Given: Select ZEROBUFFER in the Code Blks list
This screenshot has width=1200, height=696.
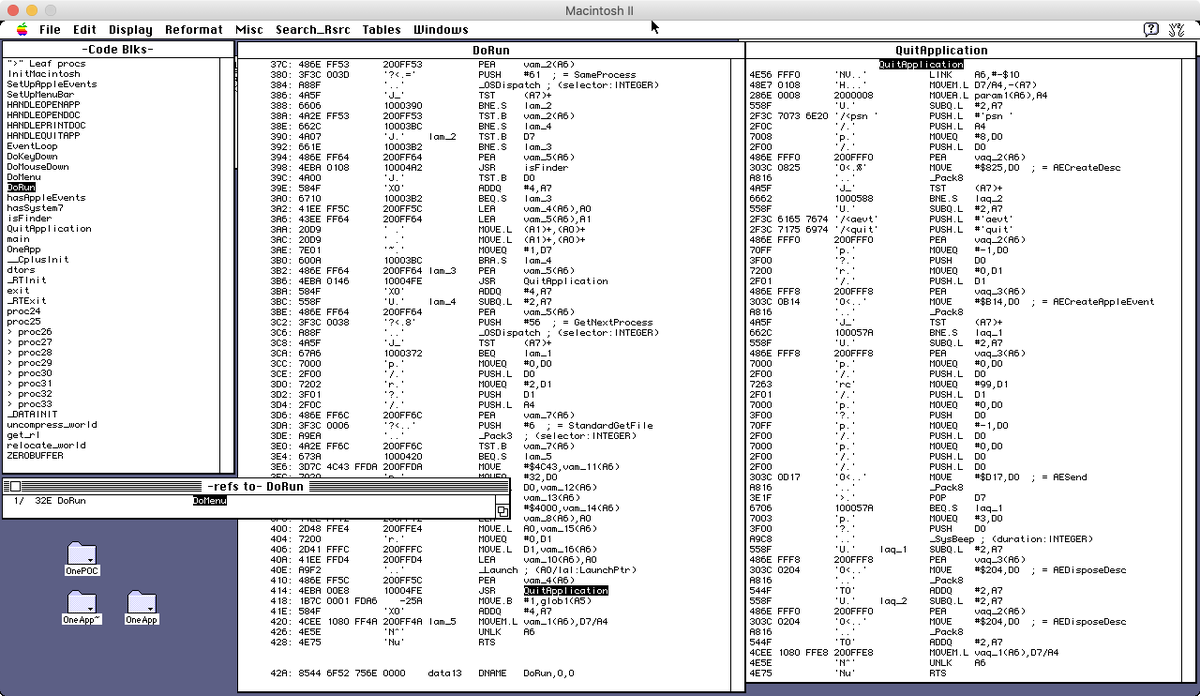Looking at the screenshot, I should (35, 456).
